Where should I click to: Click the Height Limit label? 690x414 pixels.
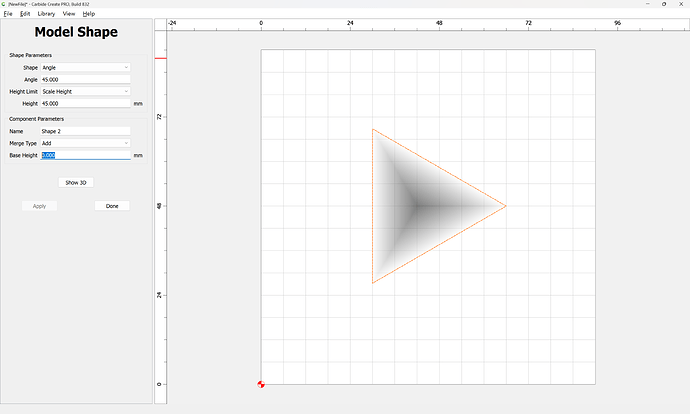coord(23,92)
